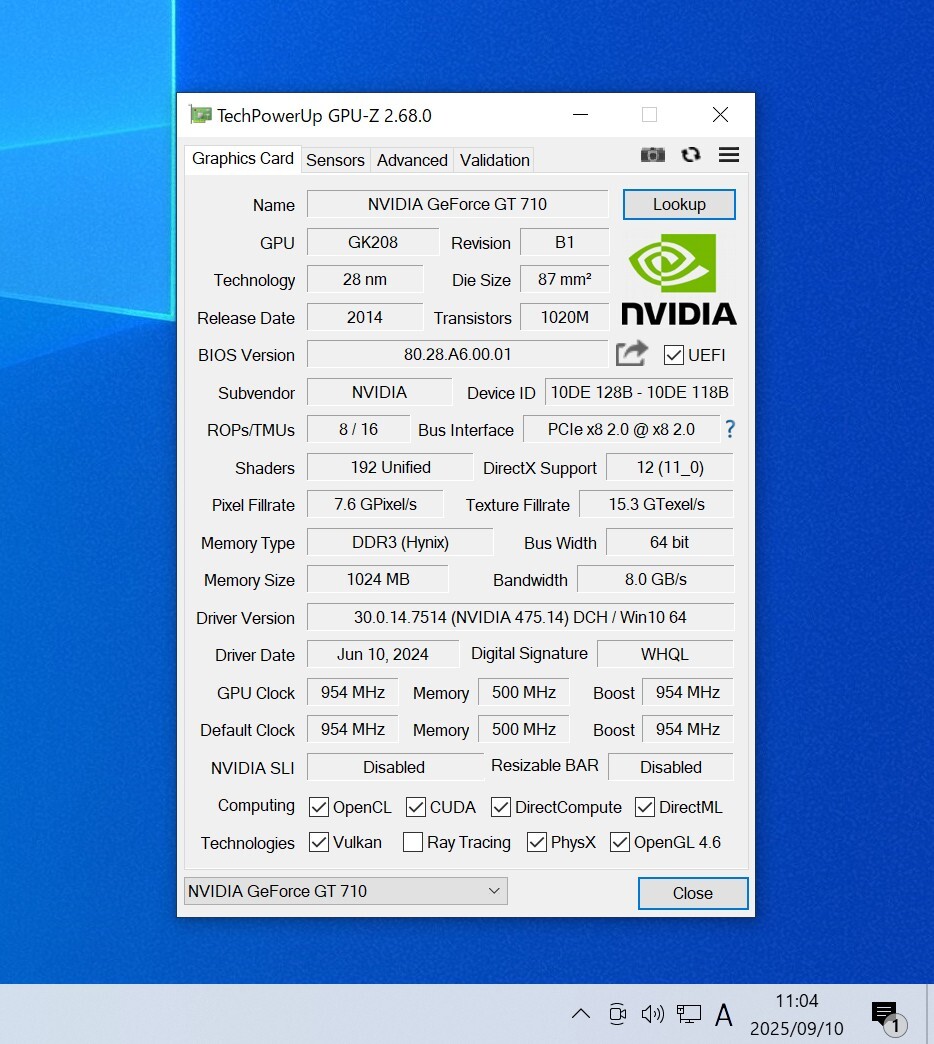Click the DirectX Support field
934x1044 pixels.
click(670, 467)
